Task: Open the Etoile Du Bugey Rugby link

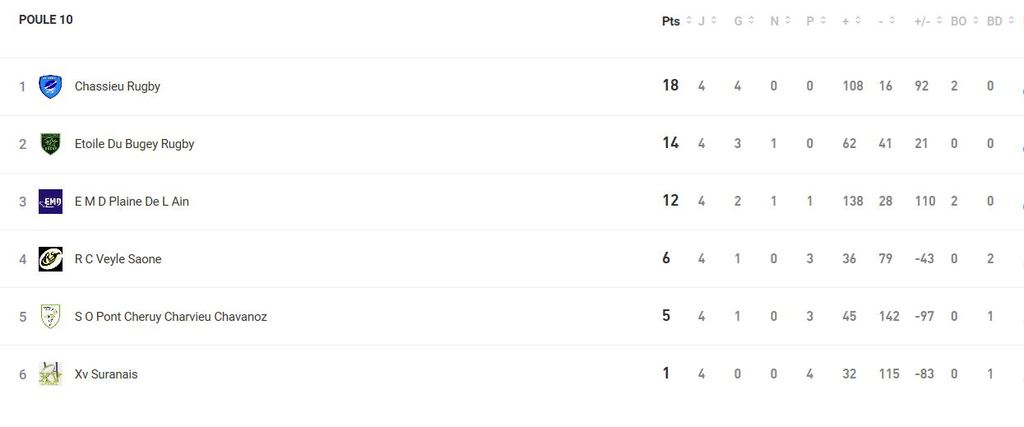Action: (x=134, y=144)
